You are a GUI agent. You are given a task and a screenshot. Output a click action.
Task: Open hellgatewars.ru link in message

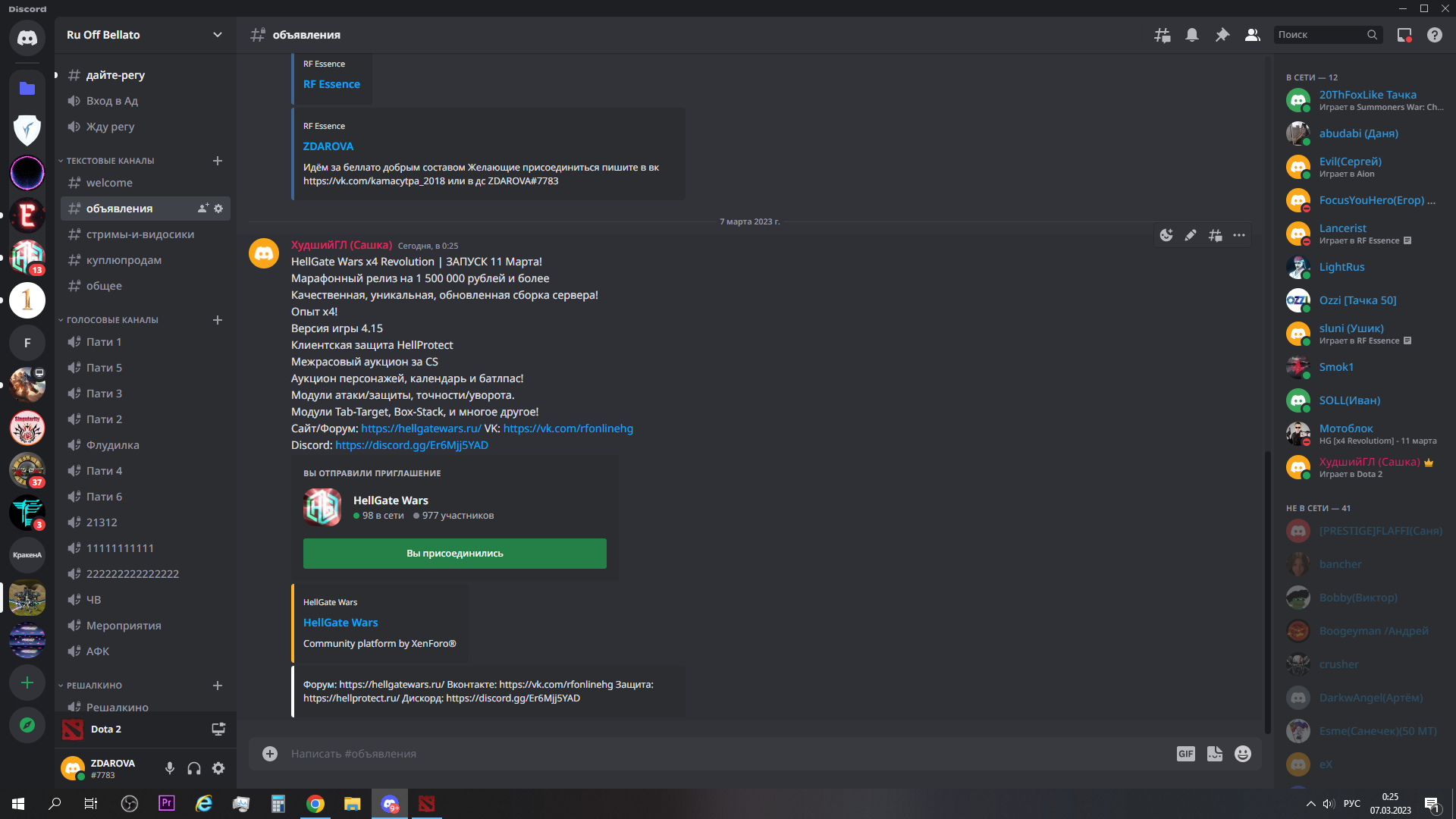pos(421,428)
